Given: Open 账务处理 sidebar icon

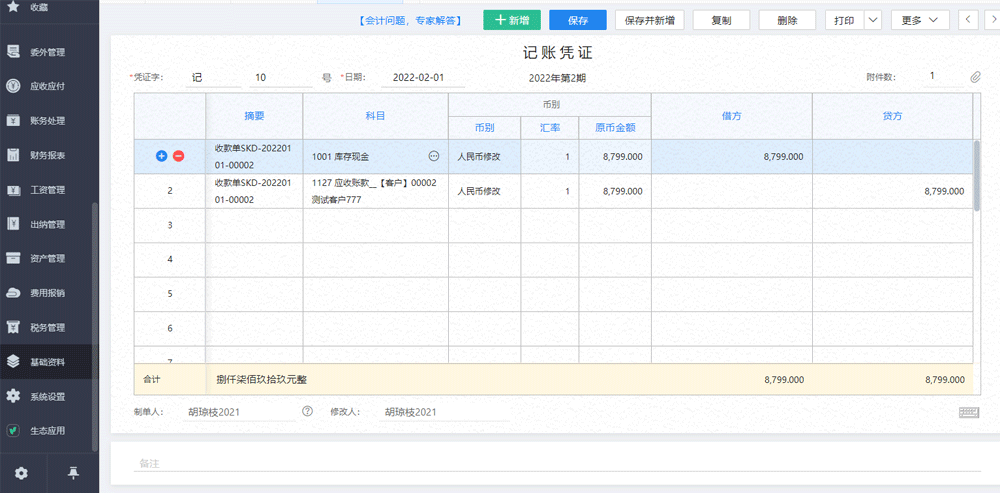Looking at the screenshot, I should coord(13,121).
